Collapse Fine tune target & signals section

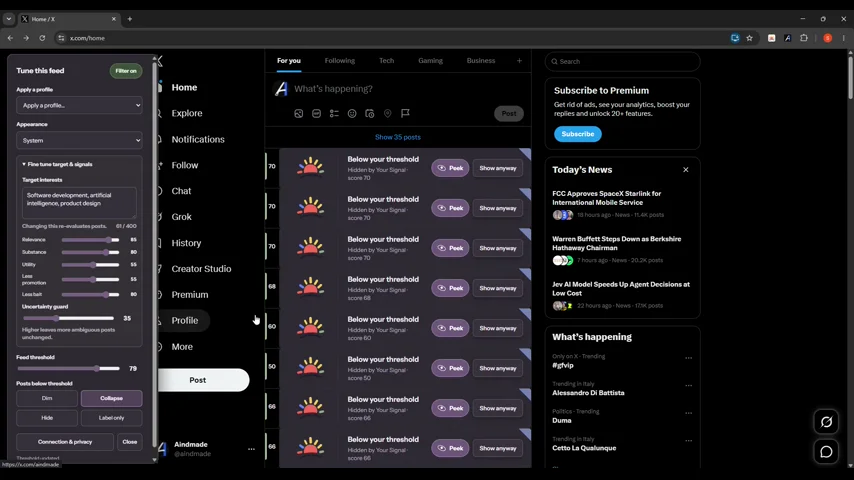57,164
